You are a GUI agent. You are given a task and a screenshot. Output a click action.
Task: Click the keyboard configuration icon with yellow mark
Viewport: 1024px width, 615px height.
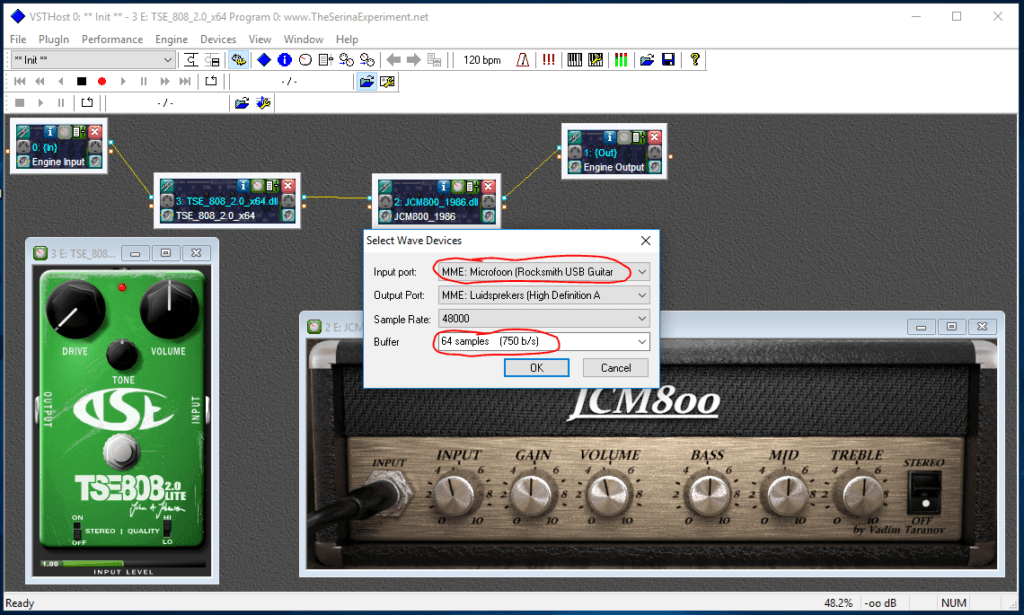click(596, 60)
